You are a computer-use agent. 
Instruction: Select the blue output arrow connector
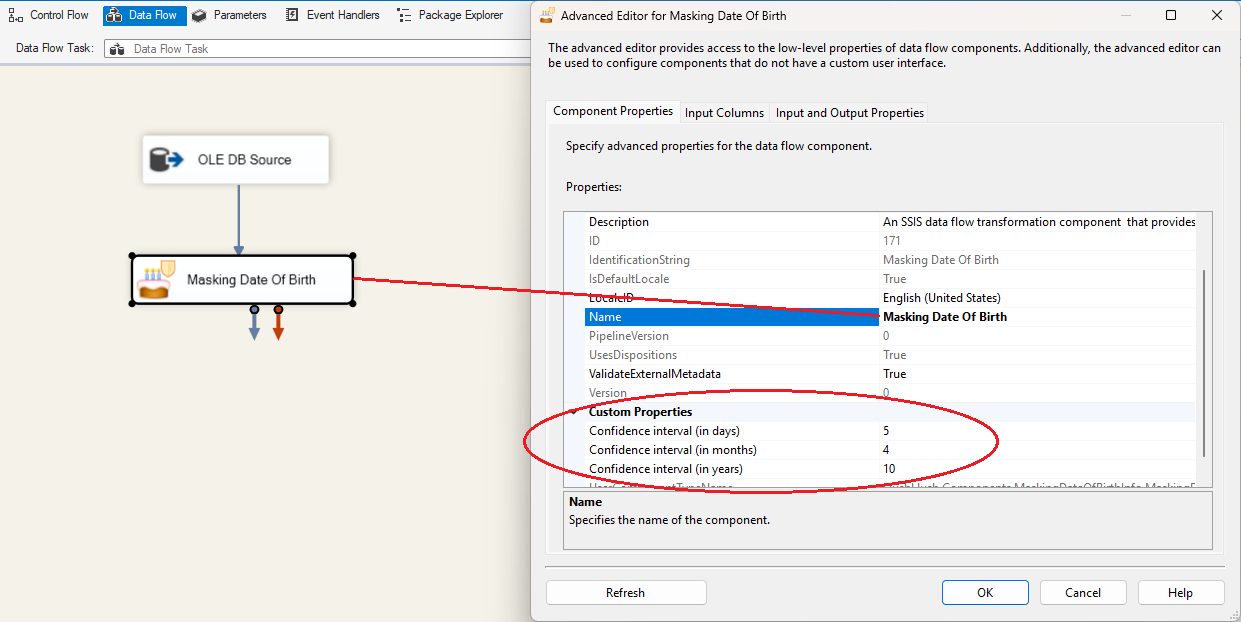pyautogui.click(x=254, y=327)
